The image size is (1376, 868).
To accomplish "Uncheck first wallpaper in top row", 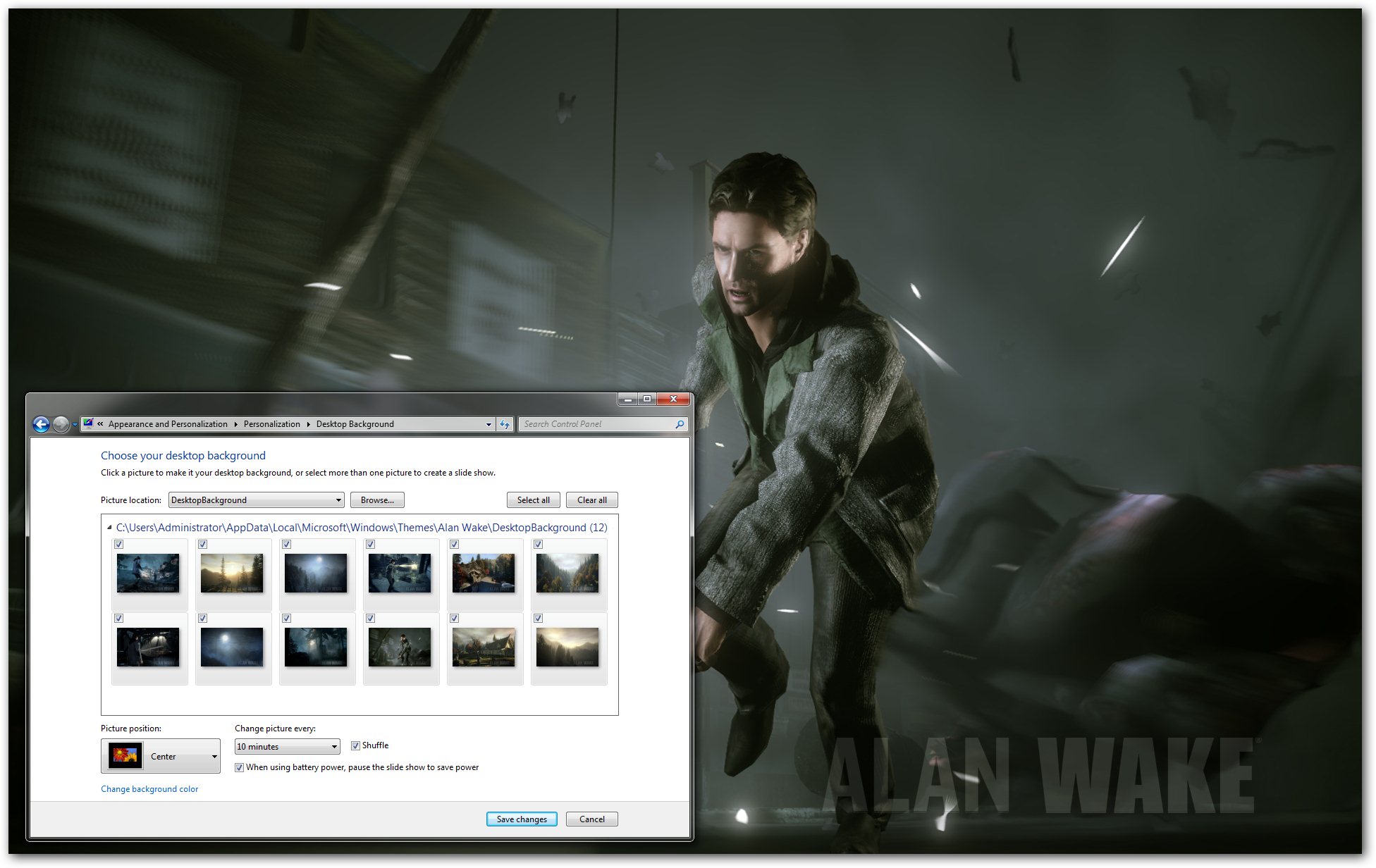I will click(119, 545).
